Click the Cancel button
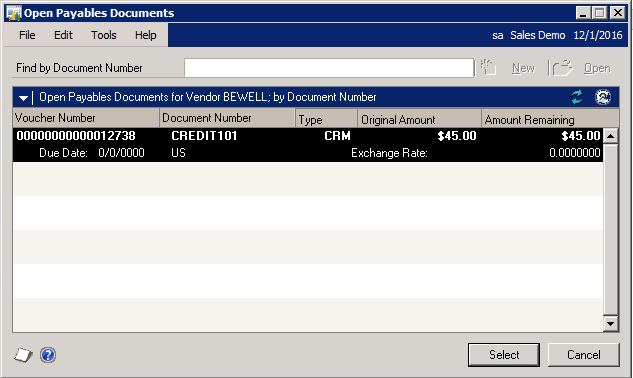Viewport: 633px width, 378px height. coord(583,355)
